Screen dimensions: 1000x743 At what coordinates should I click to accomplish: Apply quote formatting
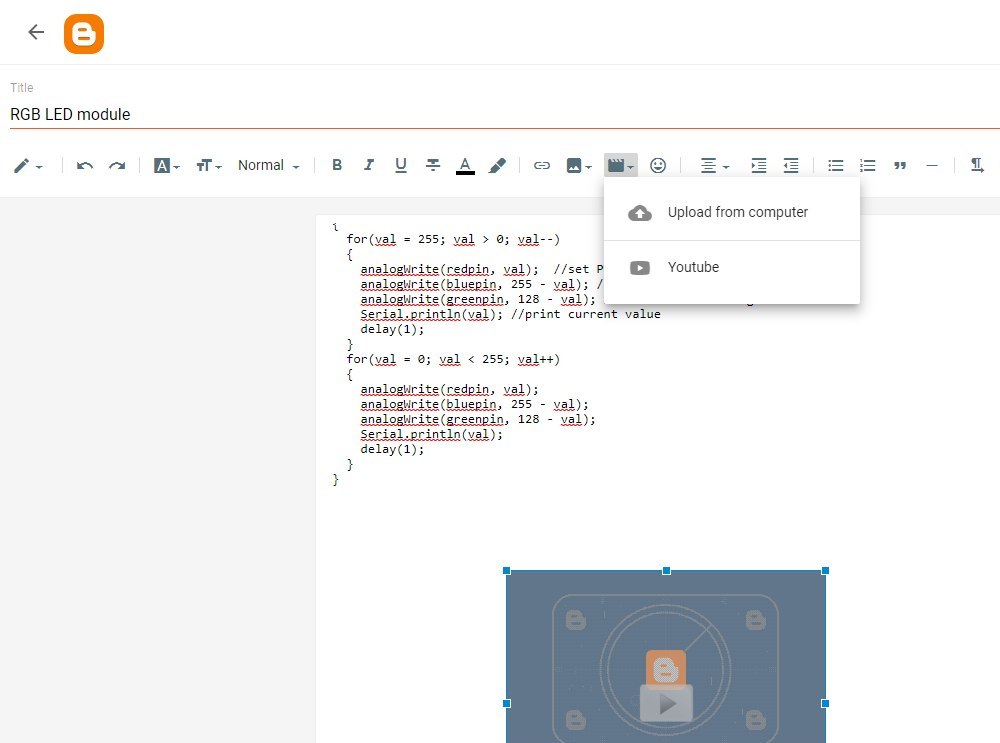coord(900,166)
